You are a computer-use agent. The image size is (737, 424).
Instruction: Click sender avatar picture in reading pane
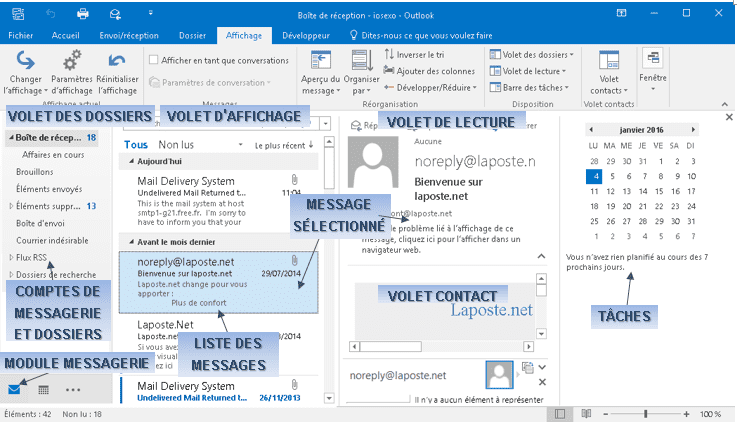373,162
